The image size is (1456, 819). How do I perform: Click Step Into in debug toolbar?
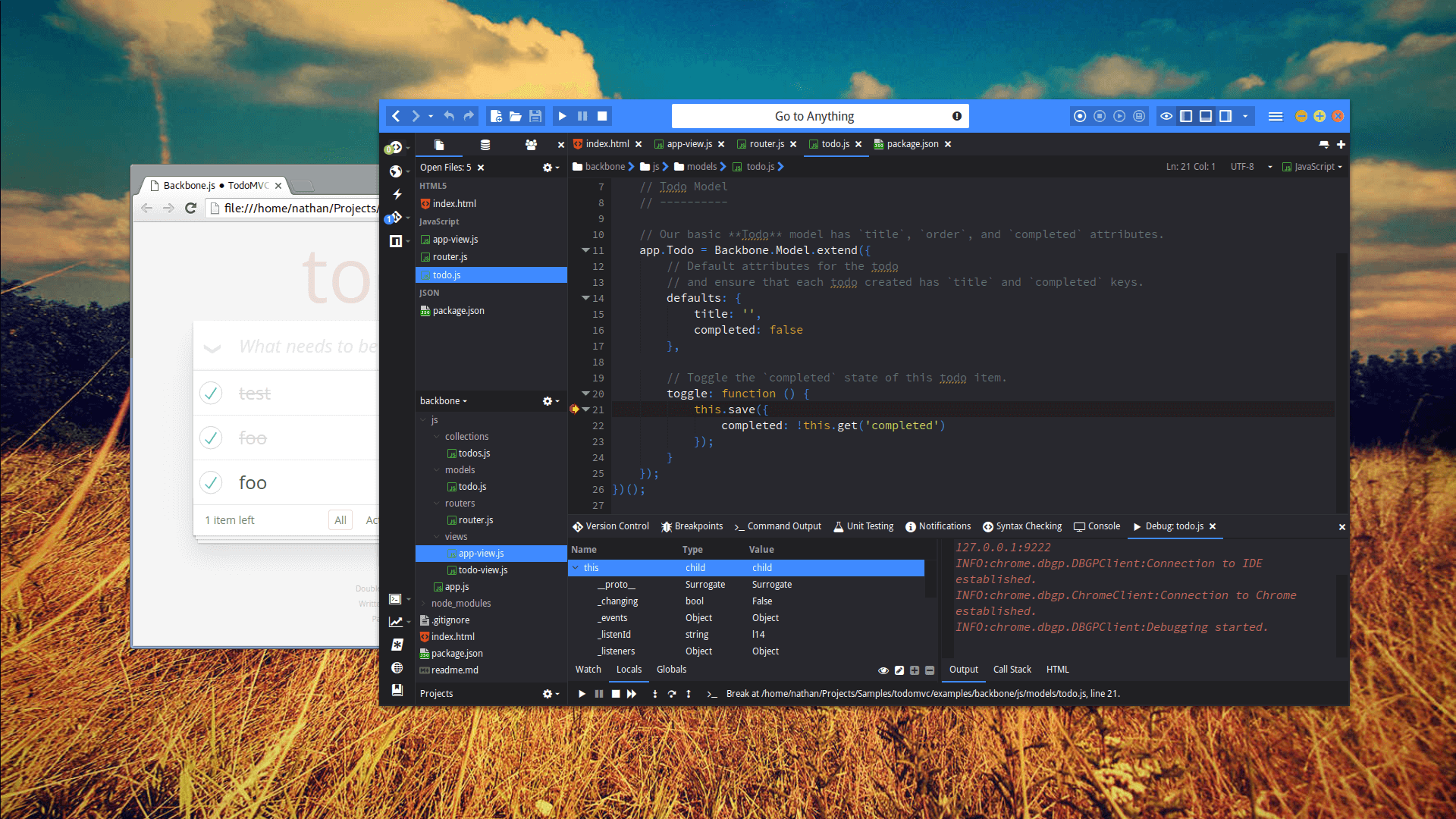(x=655, y=694)
